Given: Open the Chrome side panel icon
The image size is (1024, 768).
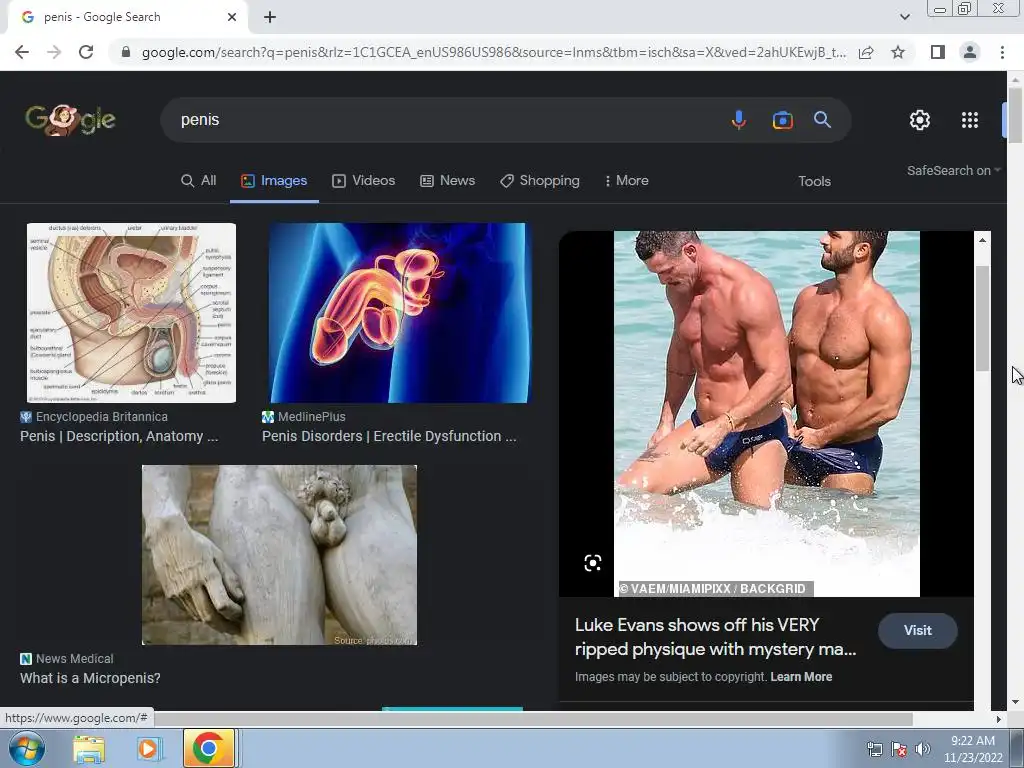Looking at the screenshot, I should pos(938,52).
